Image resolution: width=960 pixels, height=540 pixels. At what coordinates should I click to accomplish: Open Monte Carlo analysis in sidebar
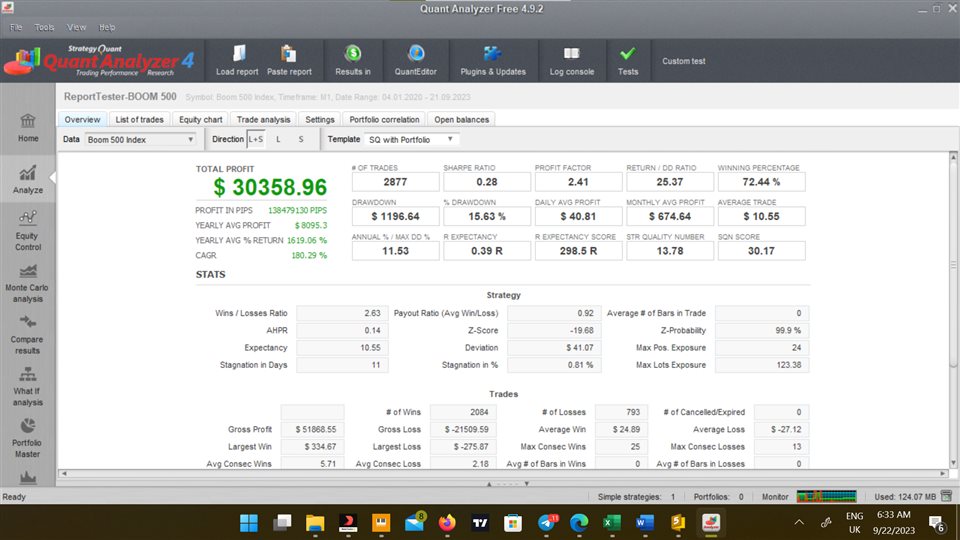coord(28,283)
